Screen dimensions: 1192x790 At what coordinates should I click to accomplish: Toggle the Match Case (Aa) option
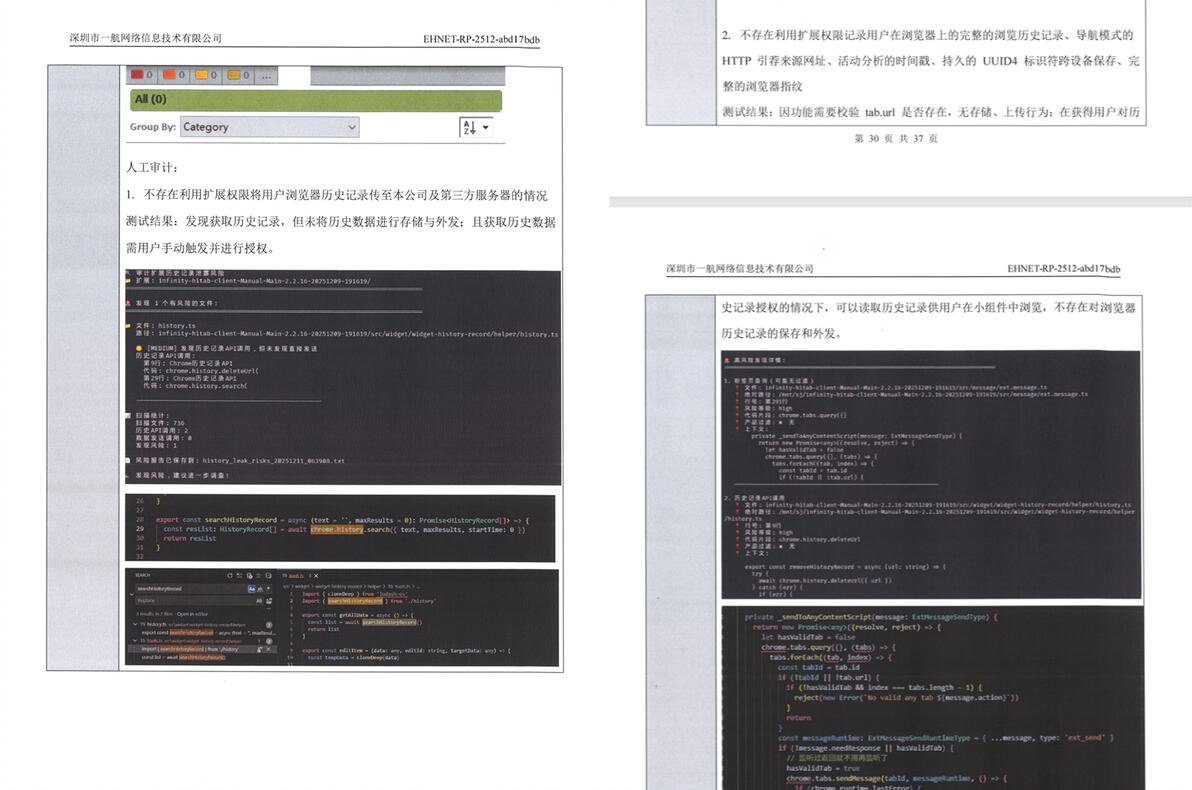click(252, 589)
